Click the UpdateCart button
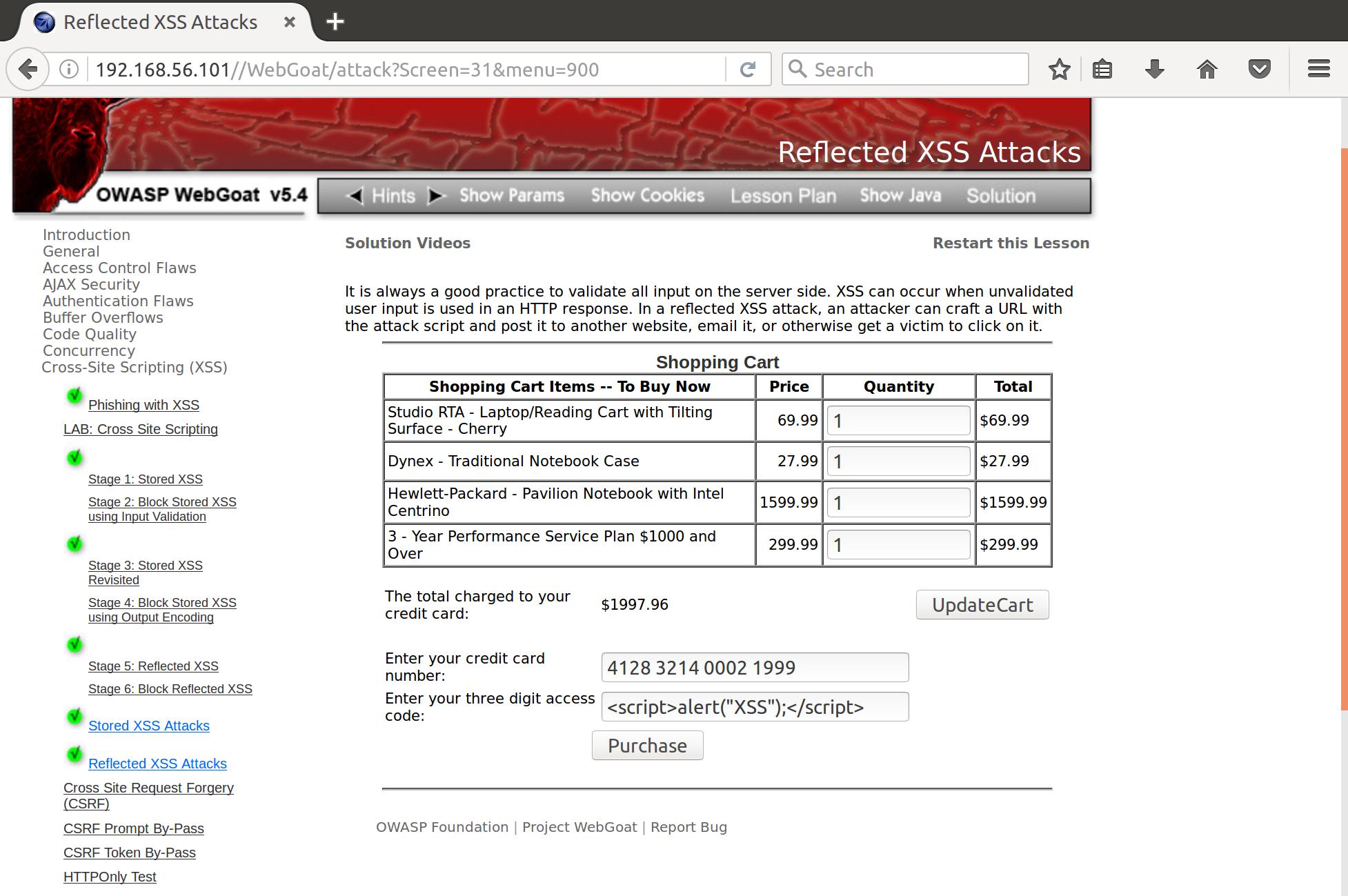Viewport: 1348px width, 896px height. tap(982, 604)
